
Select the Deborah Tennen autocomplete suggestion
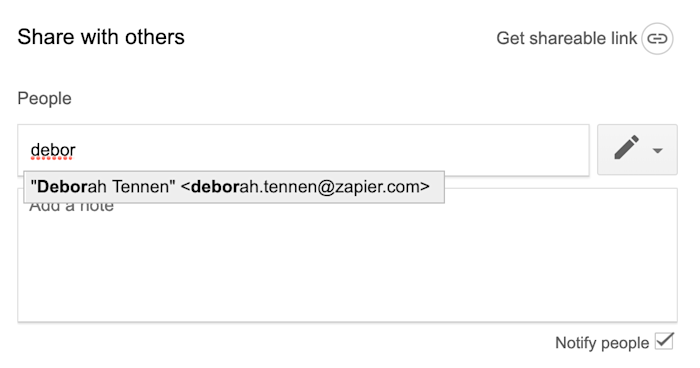(234, 187)
